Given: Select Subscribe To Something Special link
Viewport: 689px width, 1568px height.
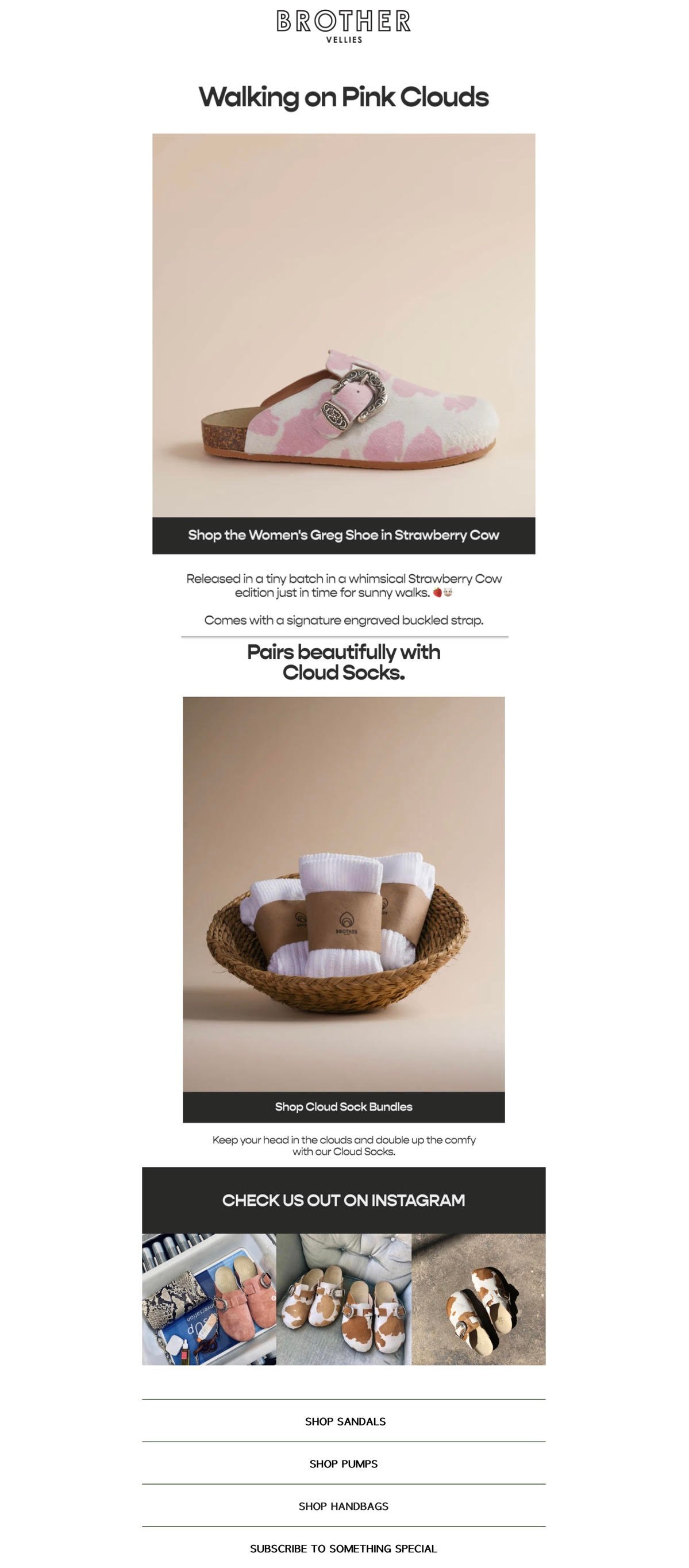Looking at the screenshot, I should pyautogui.click(x=344, y=1548).
